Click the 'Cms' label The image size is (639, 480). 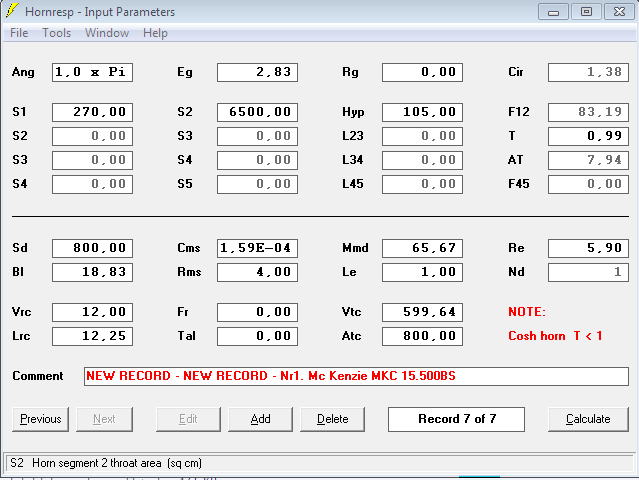[x=188, y=248]
